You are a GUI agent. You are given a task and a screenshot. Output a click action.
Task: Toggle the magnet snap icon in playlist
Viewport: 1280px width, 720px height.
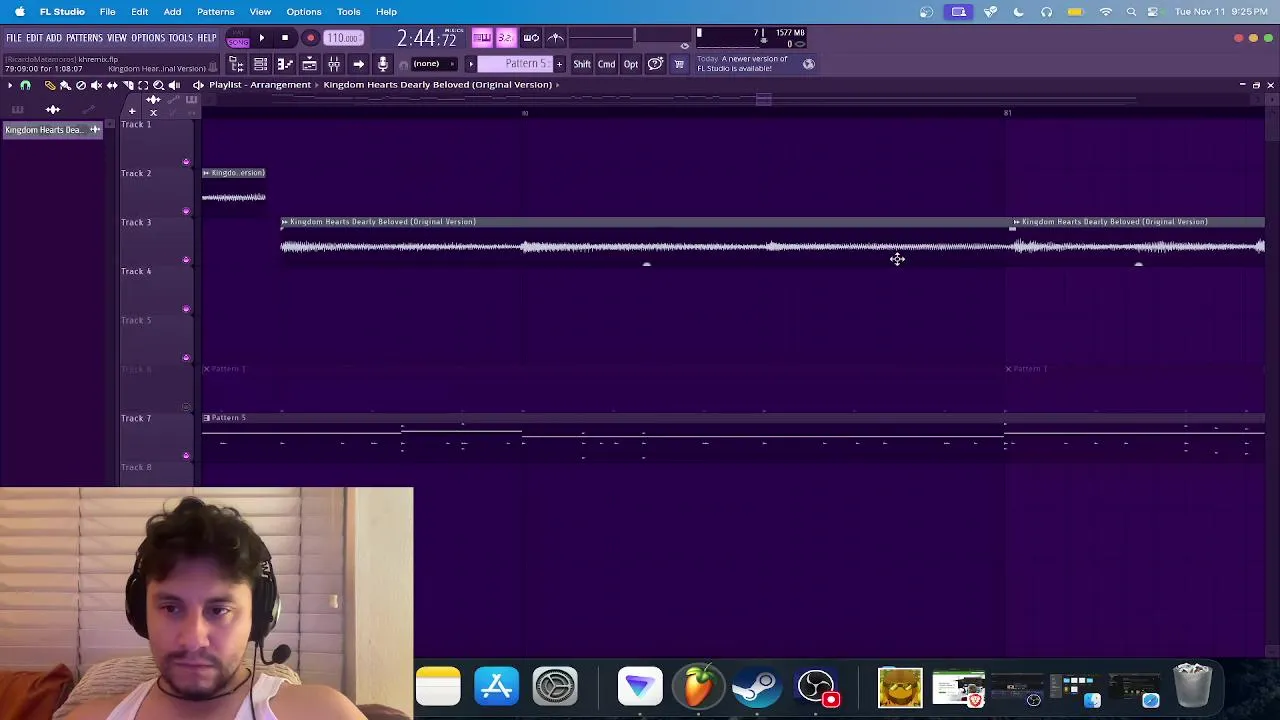click(25, 85)
